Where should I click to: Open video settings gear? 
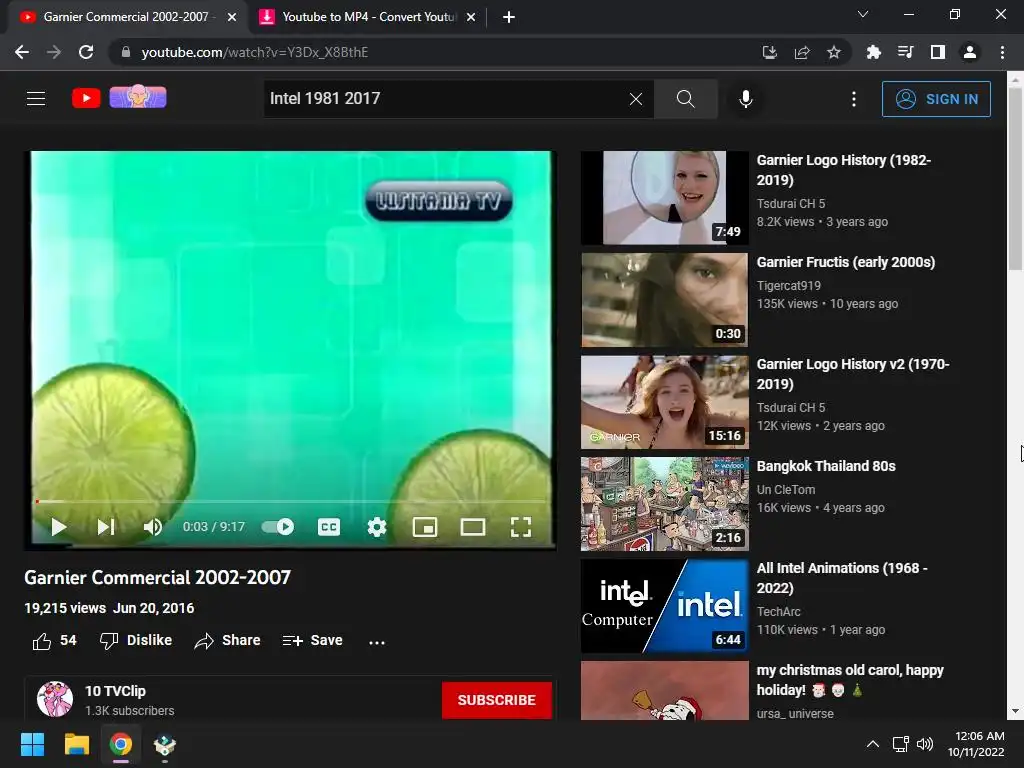tap(377, 526)
